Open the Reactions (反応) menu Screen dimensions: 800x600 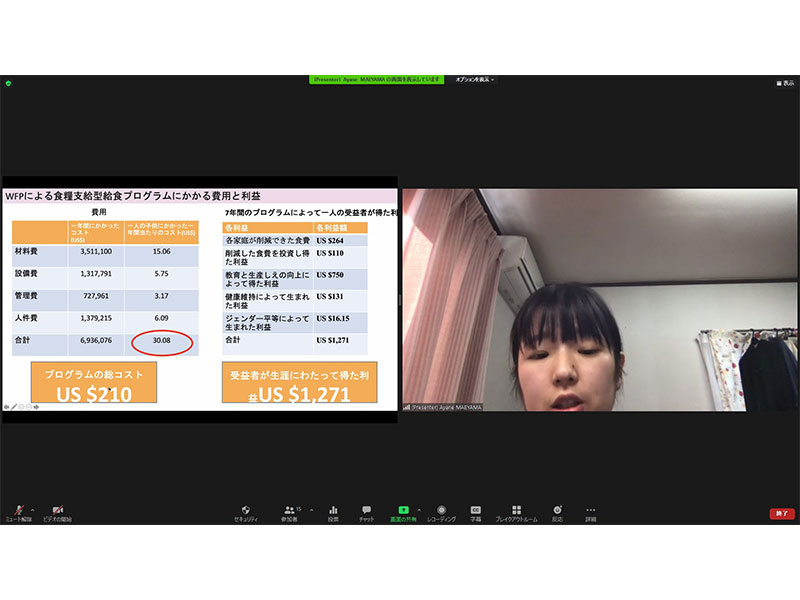[x=557, y=510]
